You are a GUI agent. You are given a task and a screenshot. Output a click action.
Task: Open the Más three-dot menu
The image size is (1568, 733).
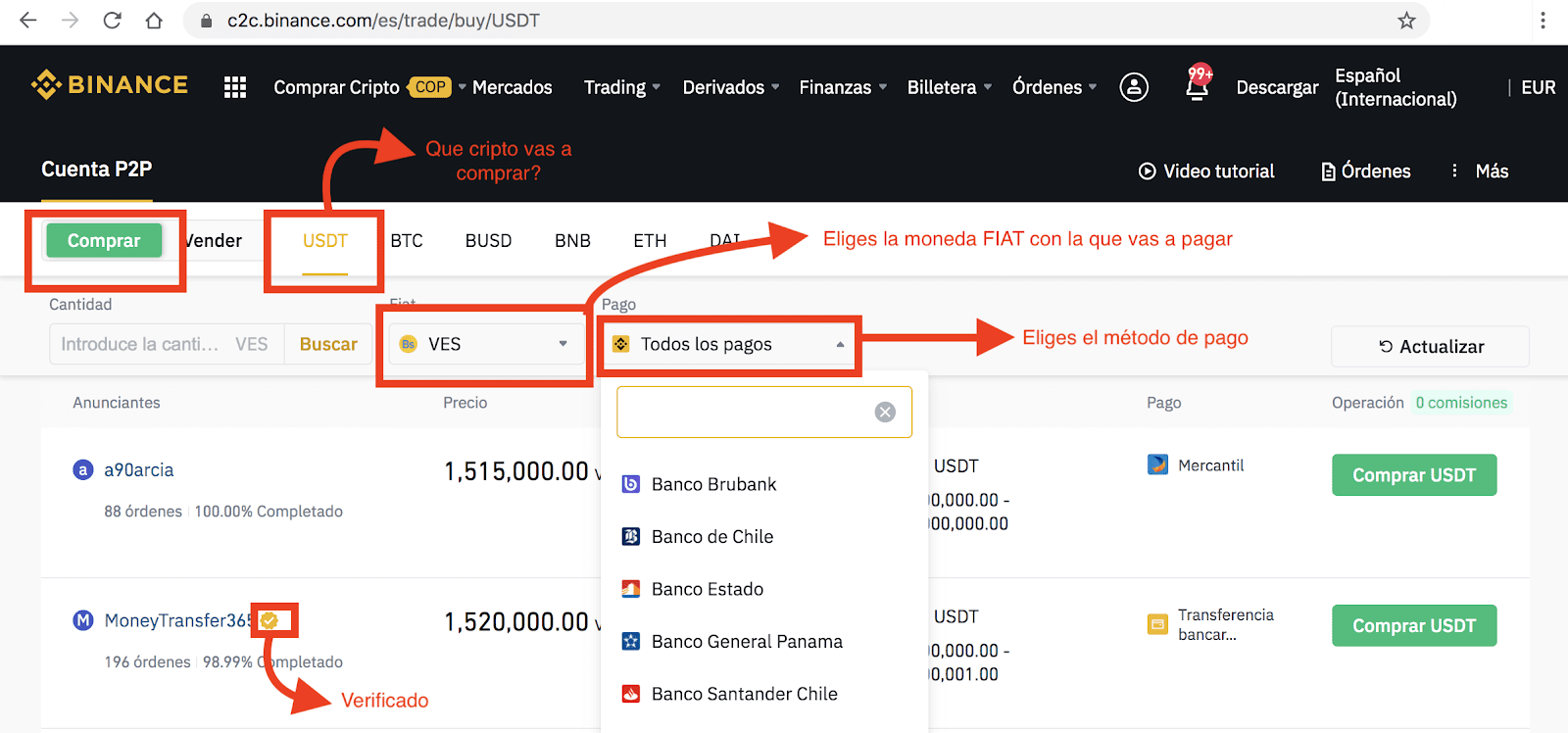click(x=1454, y=171)
